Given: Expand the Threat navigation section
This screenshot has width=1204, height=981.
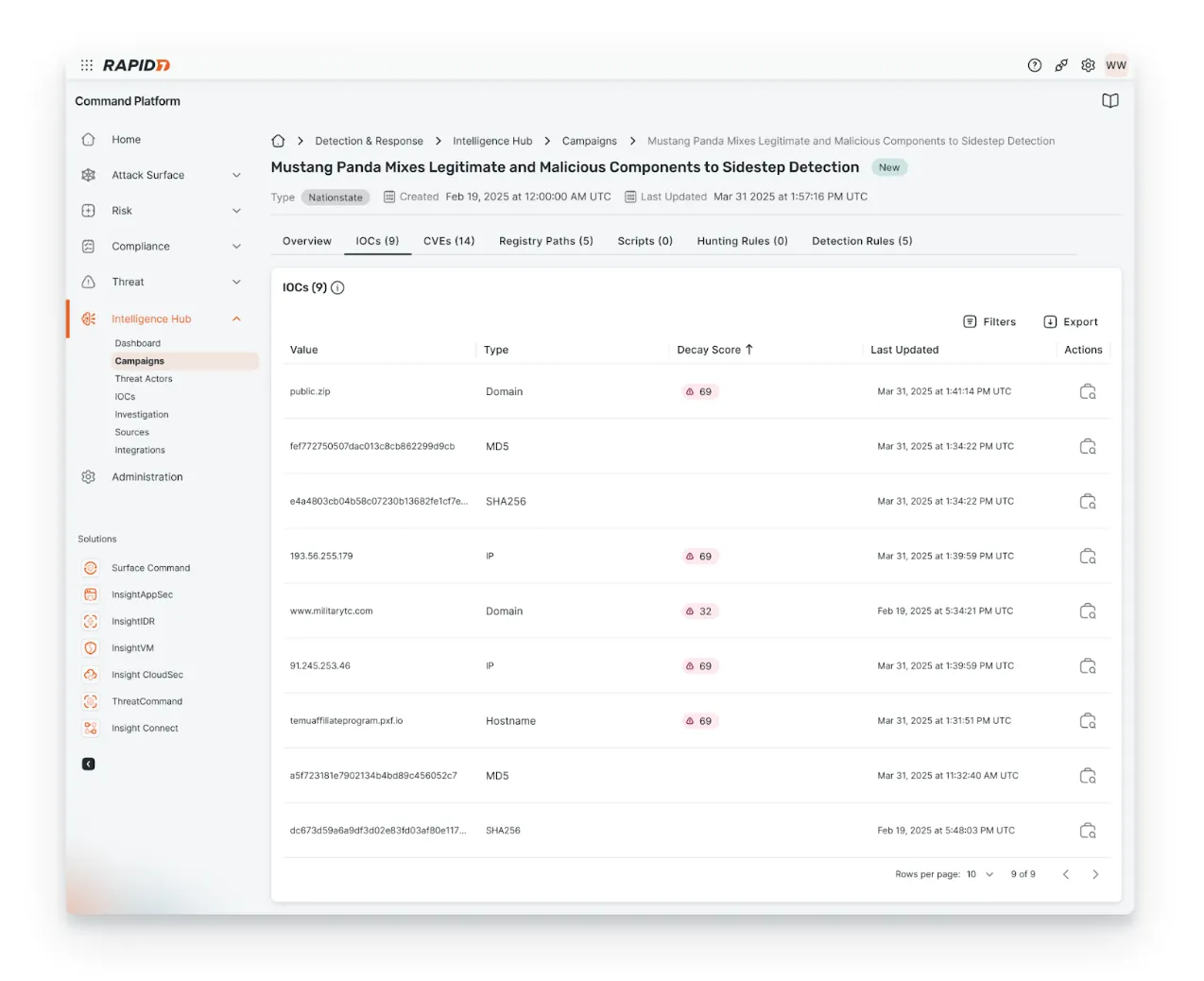Looking at the screenshot, I should (236, 282).
